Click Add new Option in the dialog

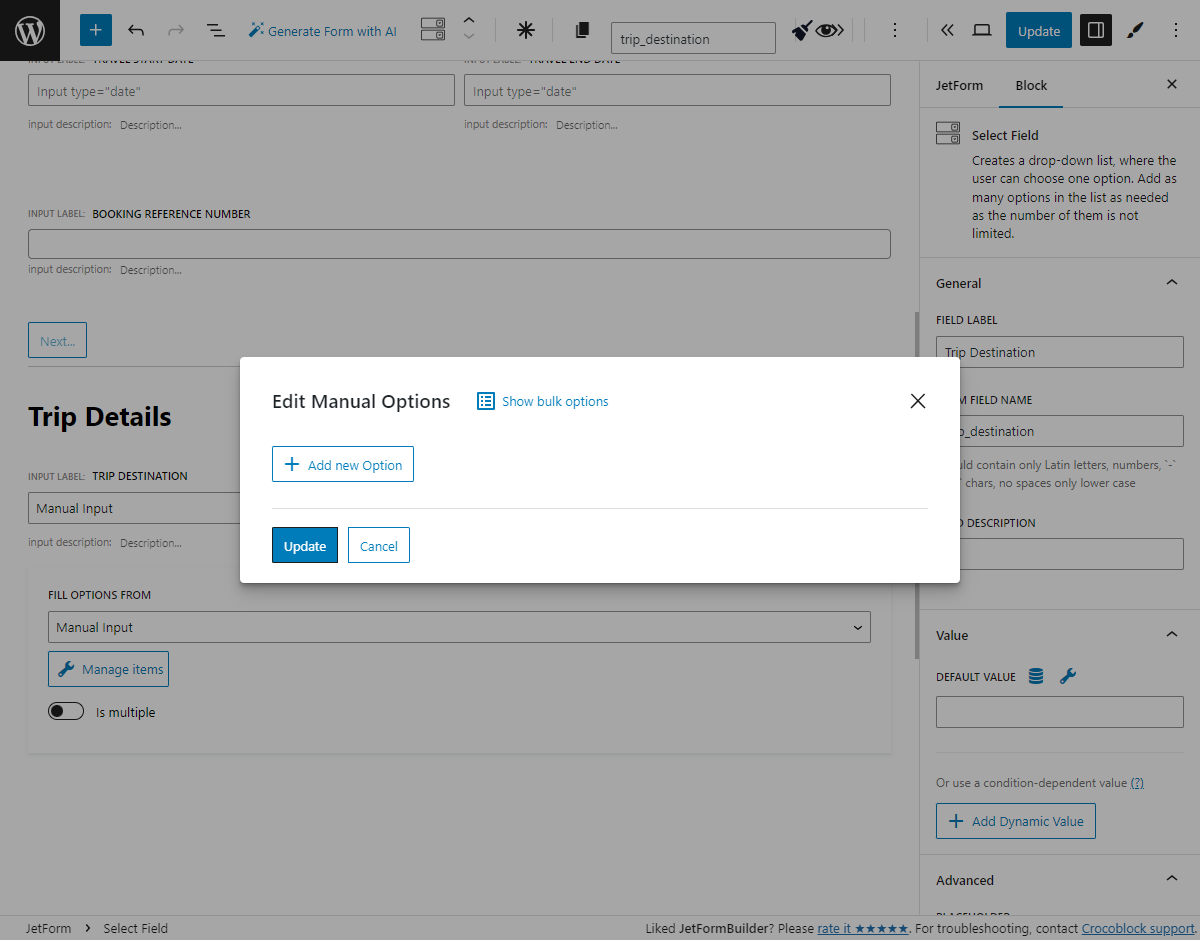coord(342,464)
